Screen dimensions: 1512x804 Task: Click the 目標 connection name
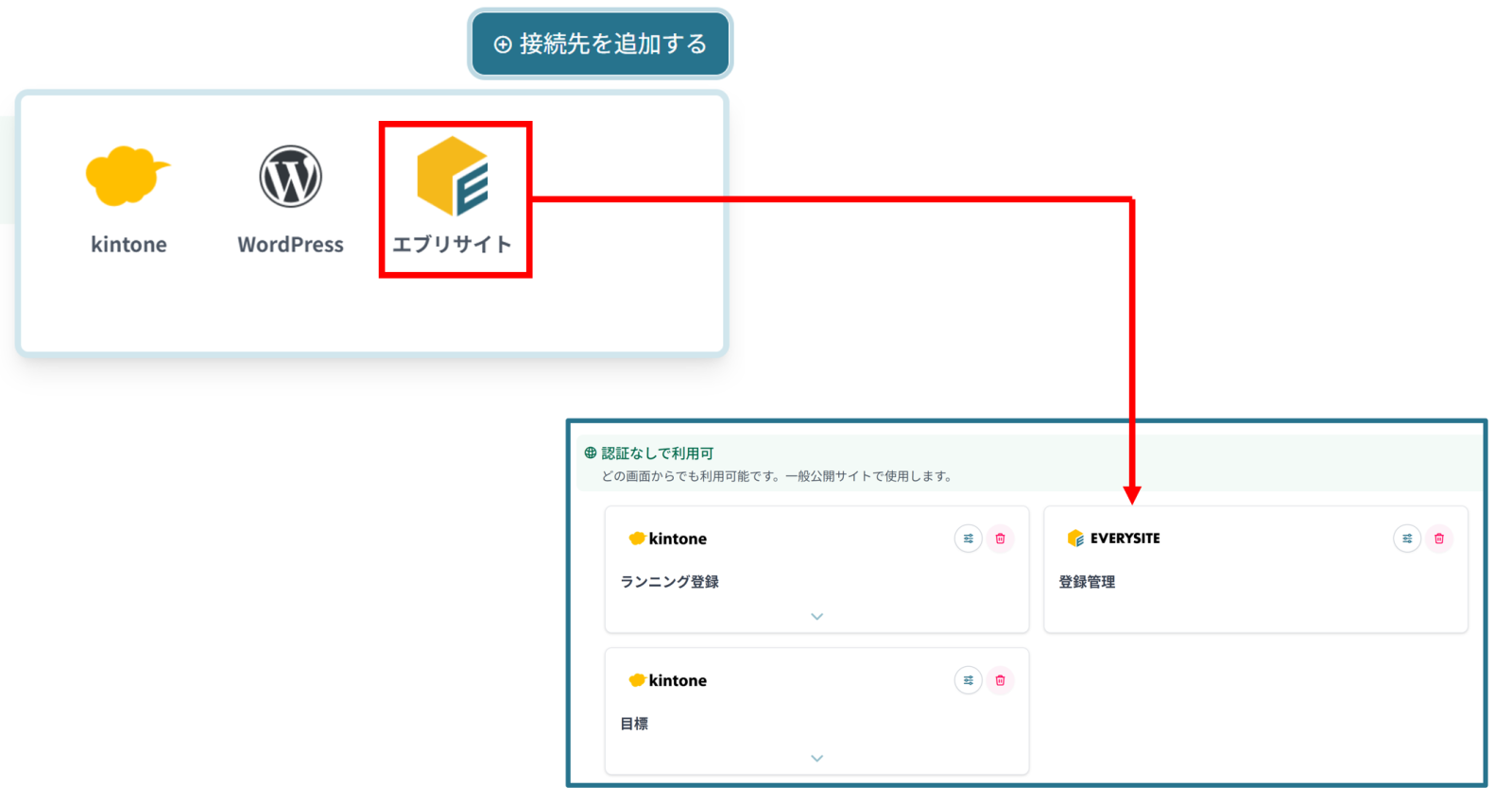(x=634, y=724)
